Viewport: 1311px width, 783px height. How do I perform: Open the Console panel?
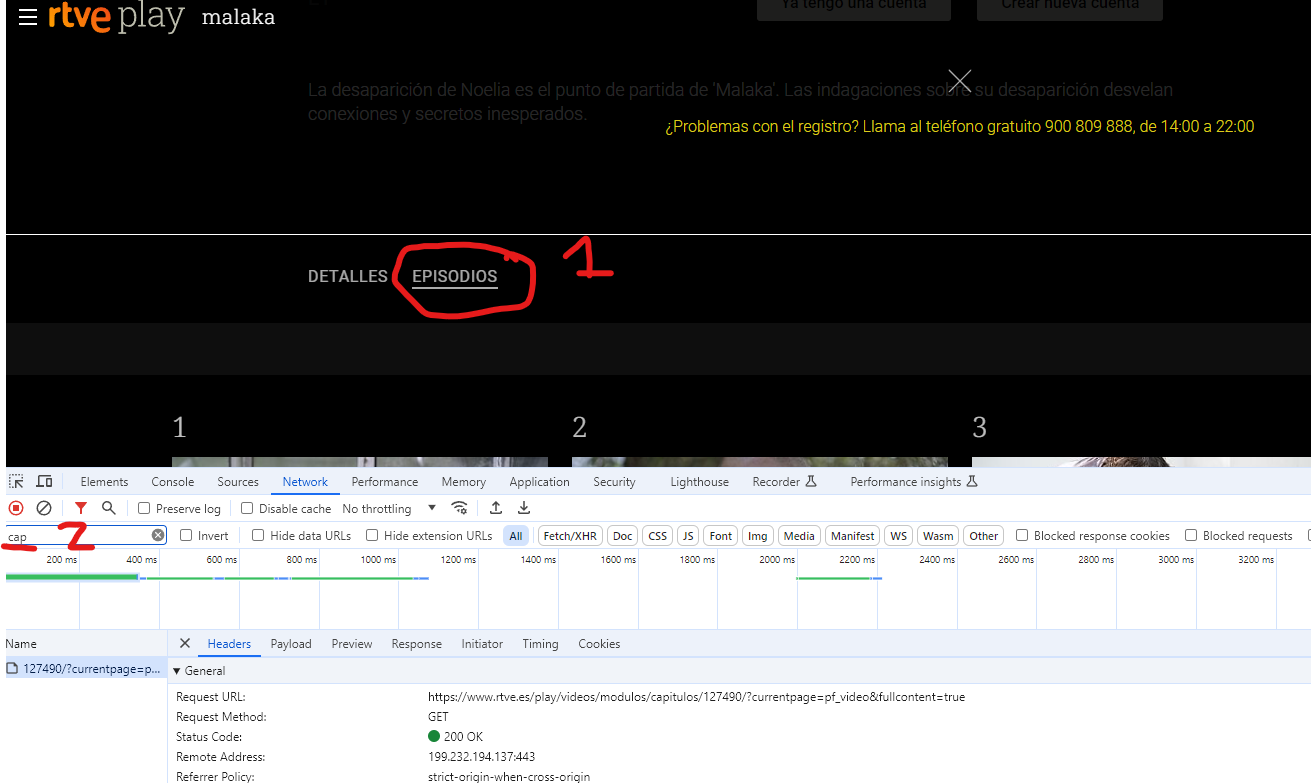pyautogui.click(x=173, y=482)
